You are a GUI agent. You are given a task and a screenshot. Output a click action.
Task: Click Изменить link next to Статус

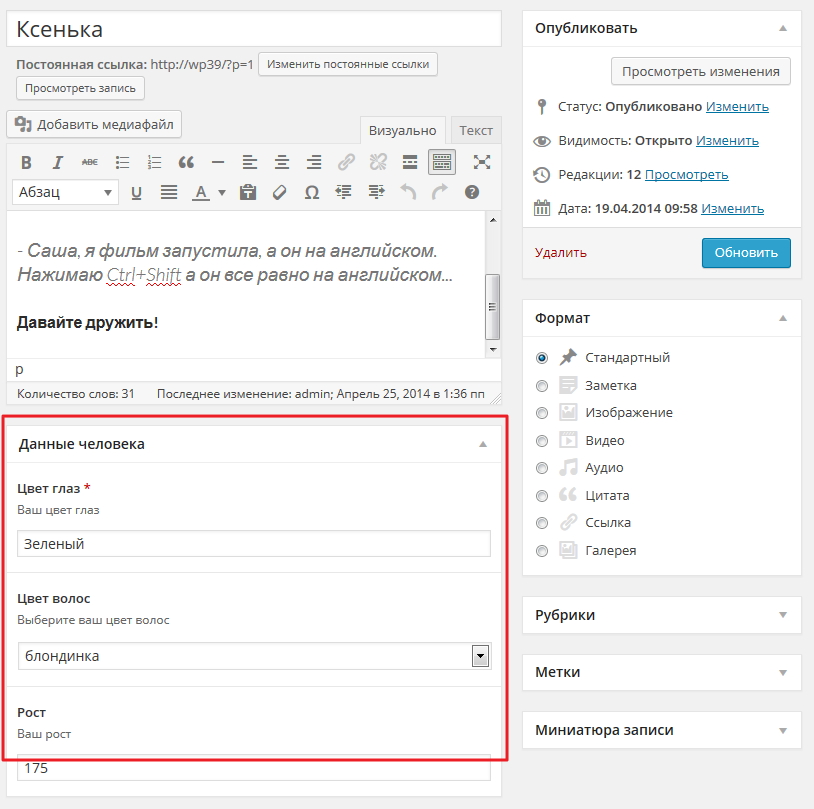(737, 106)
